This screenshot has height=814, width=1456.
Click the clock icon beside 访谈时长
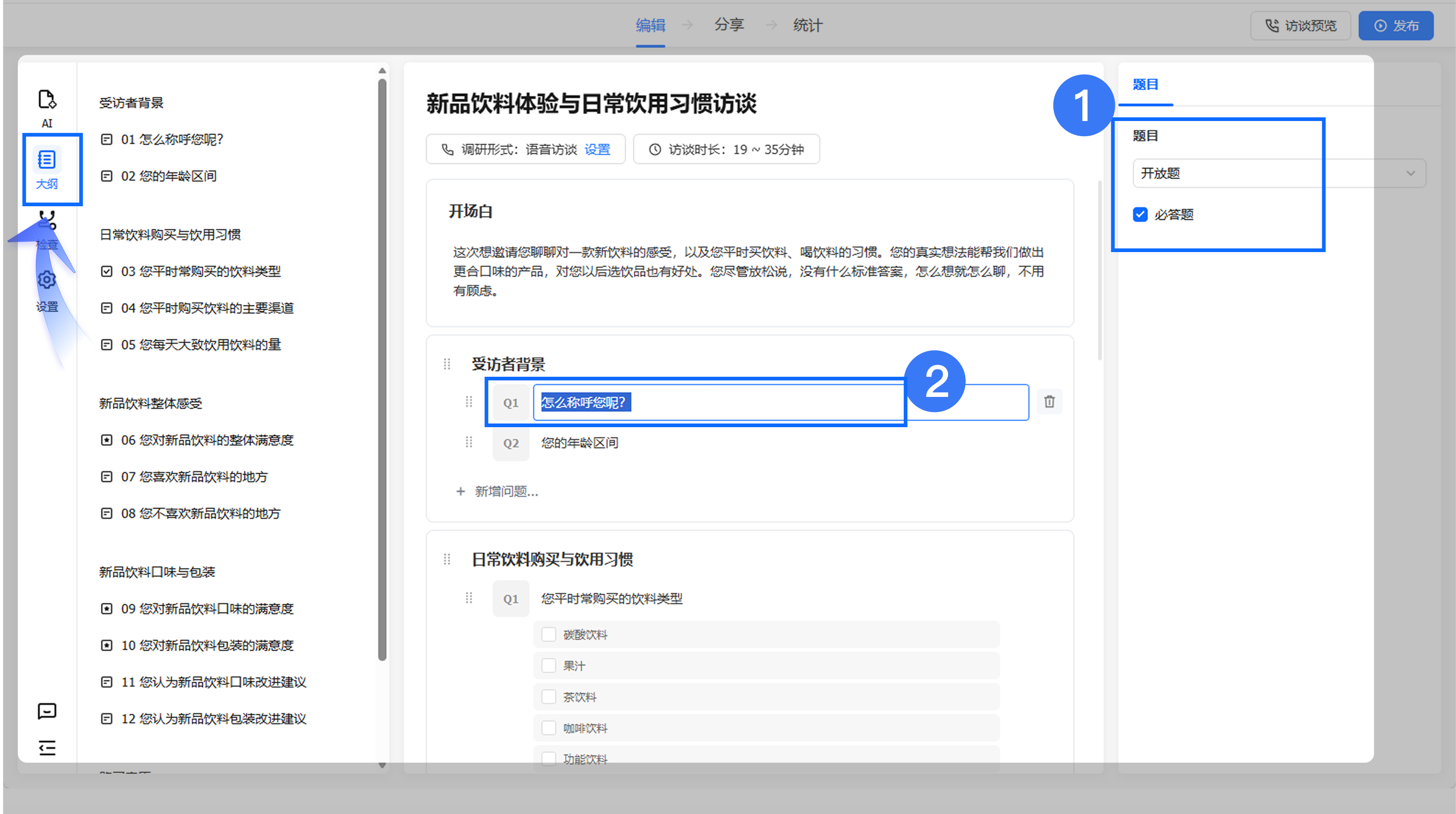pos(654,150)
